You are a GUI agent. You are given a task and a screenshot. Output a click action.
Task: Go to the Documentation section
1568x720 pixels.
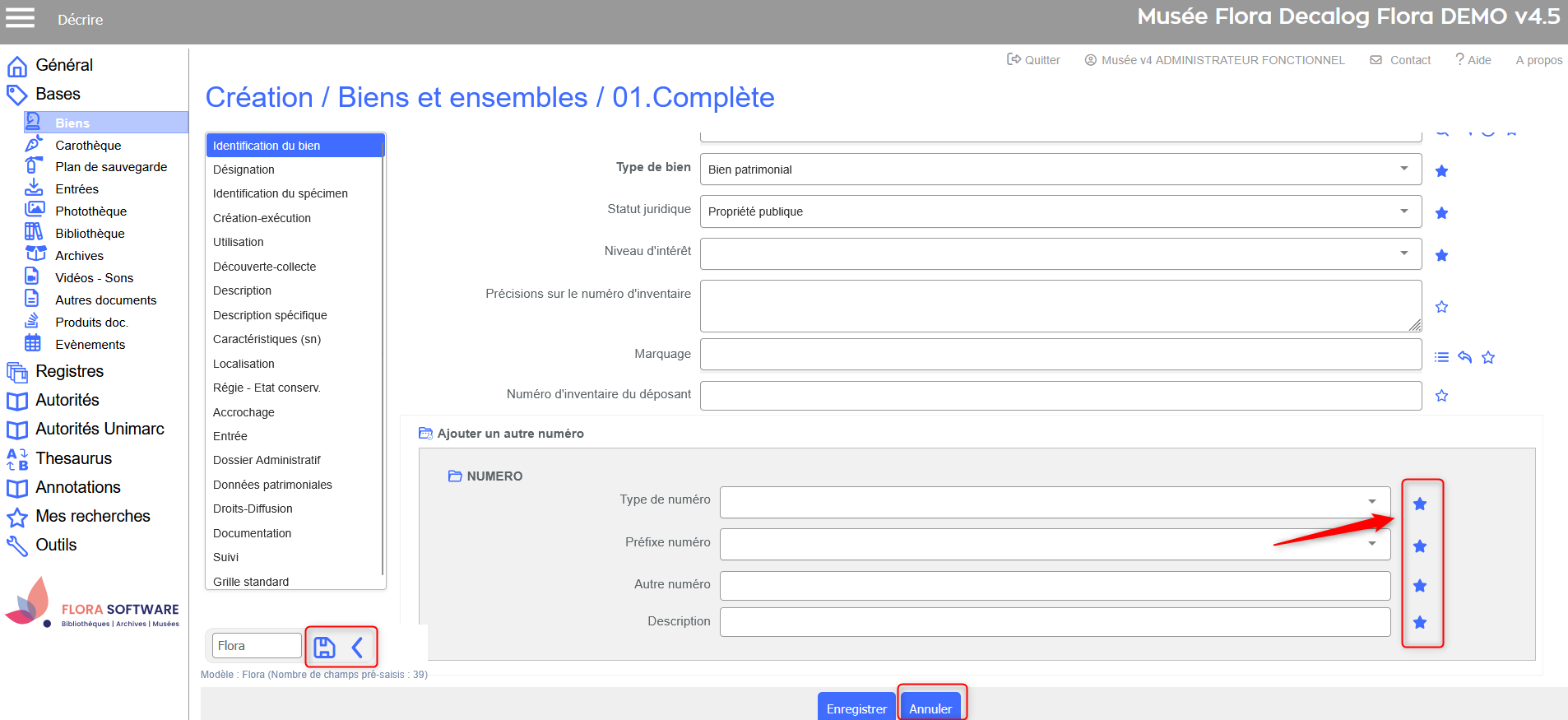(x=252, y=533)
